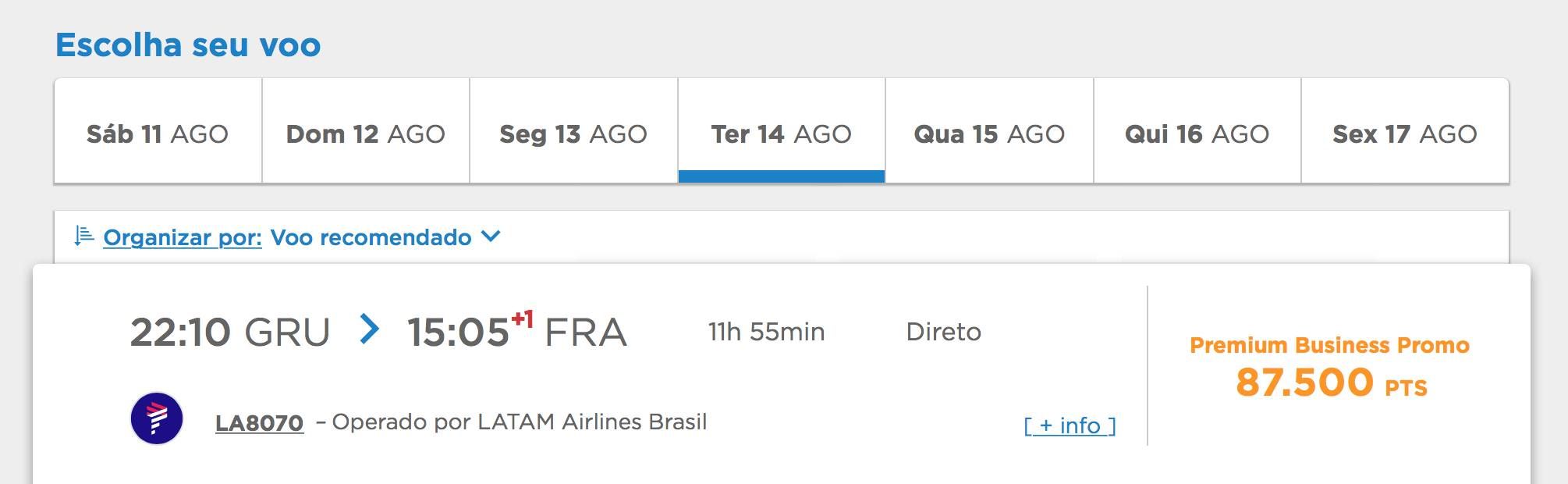Expand flight details with + info
The image size is (1568, 484).
click(1070, 425)
